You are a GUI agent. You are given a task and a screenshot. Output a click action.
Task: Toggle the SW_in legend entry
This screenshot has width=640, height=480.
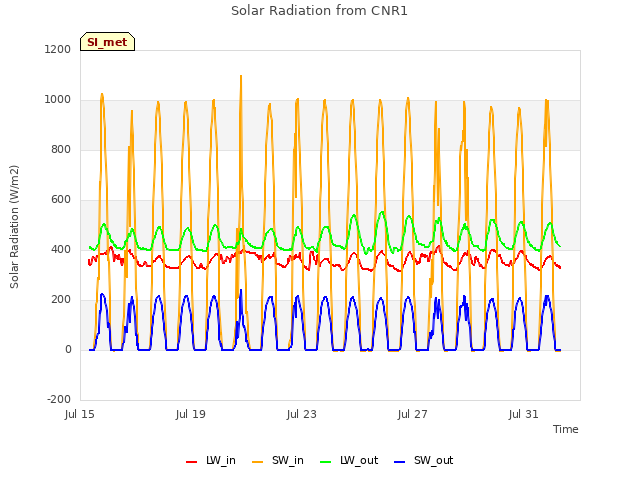coord(278,461)
